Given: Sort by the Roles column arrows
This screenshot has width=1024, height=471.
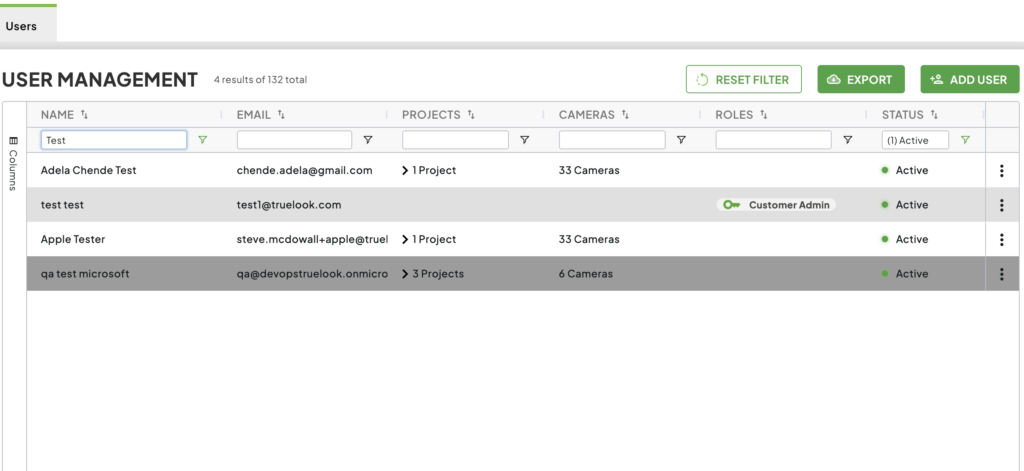Looking at the screenshot, I should [763, 114].
